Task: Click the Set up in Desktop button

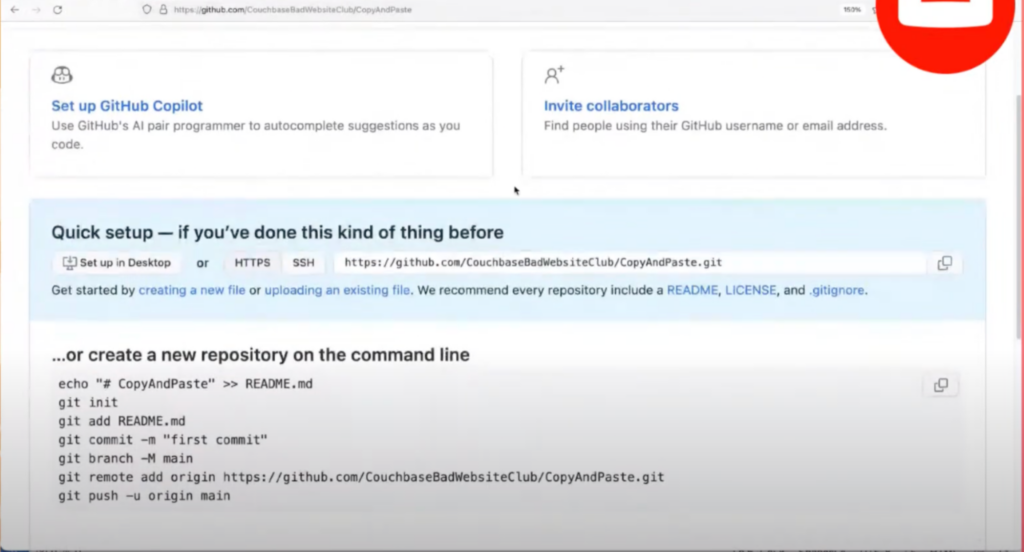Action: tap(117, 263)
